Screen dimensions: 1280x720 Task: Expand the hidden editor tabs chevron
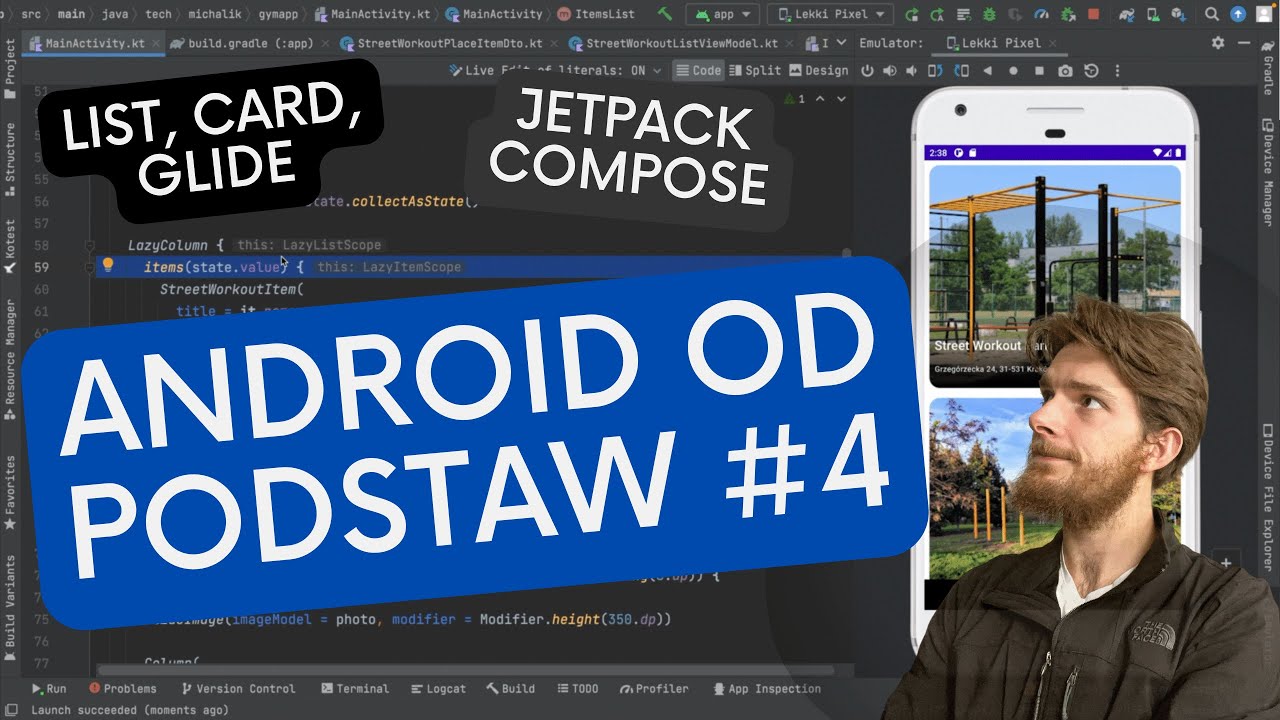[840, 43]
